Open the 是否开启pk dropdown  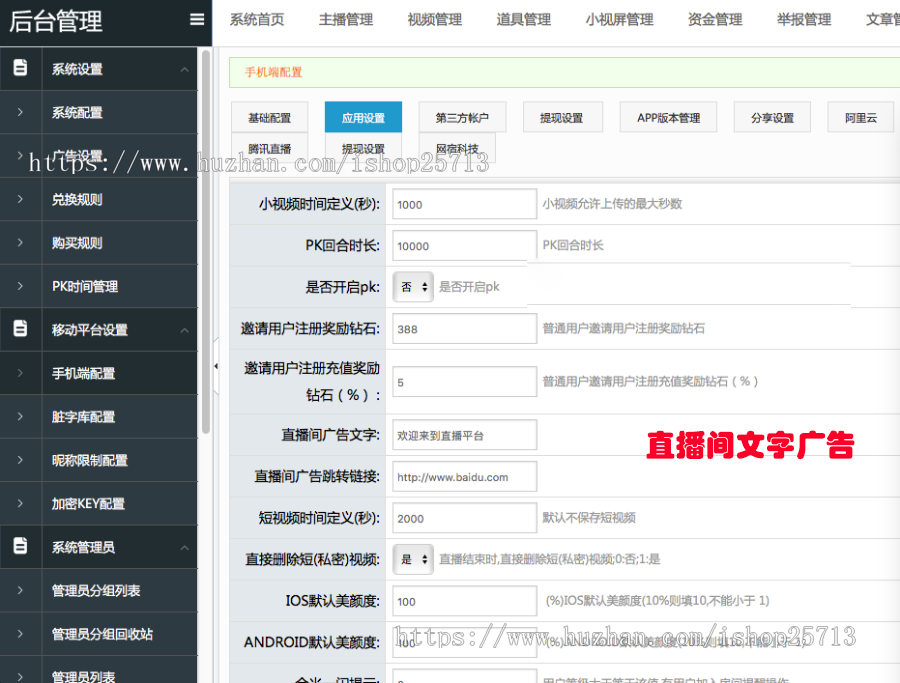[x=413, y=286]
